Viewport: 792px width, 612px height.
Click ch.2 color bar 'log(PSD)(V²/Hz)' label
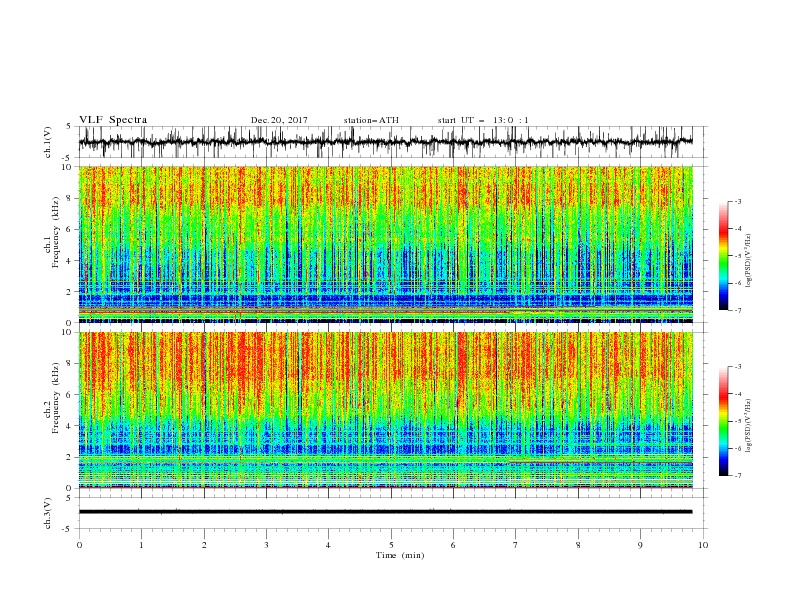[x=748, y=425]
